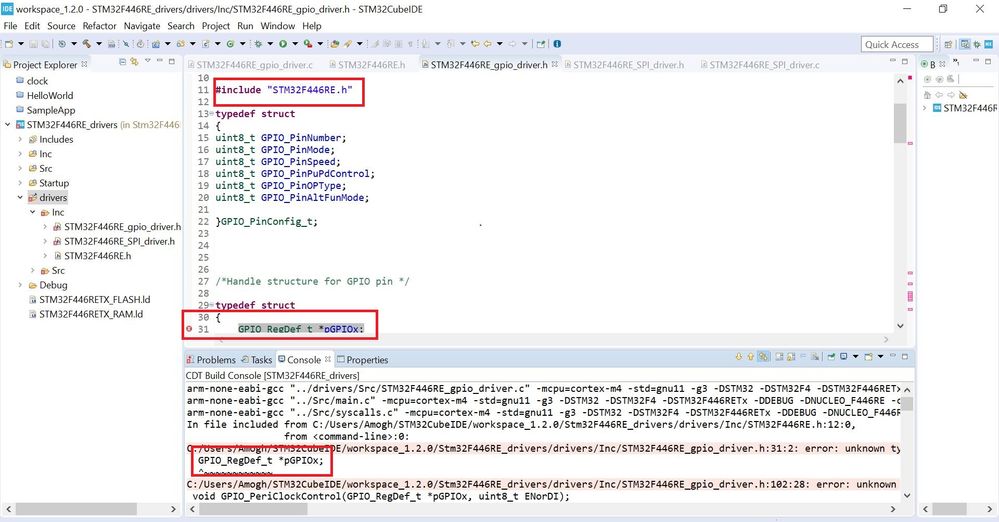The height and width of the screenshot is (522, 999).
Task: Open the Navigate menu
Action: click(141, 26)
